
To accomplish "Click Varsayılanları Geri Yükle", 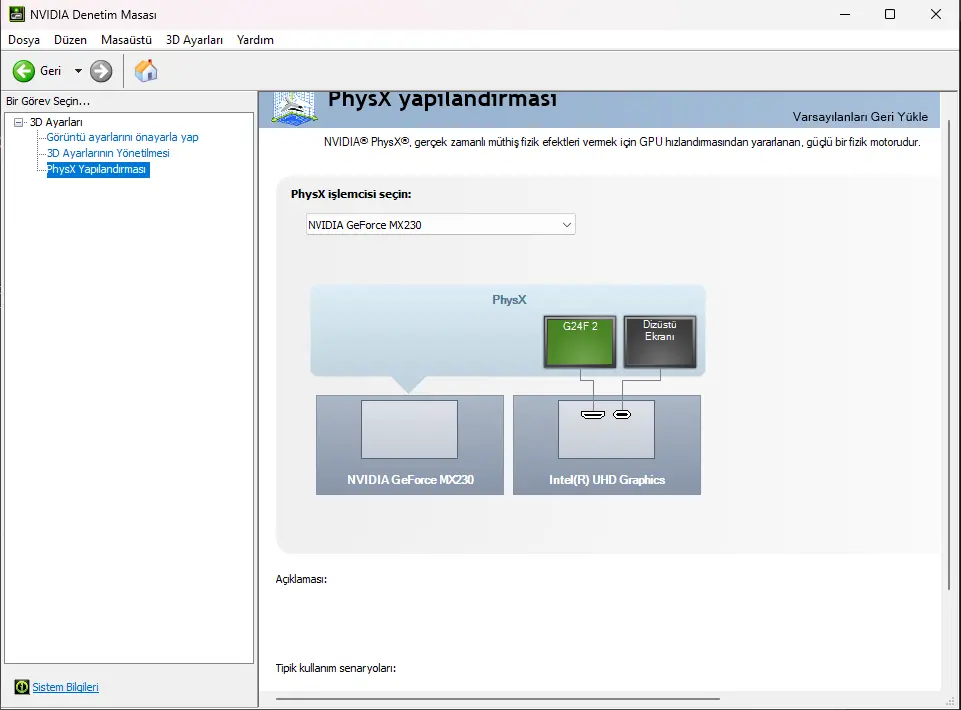I will pyautogui.click(x=860, y=116).
